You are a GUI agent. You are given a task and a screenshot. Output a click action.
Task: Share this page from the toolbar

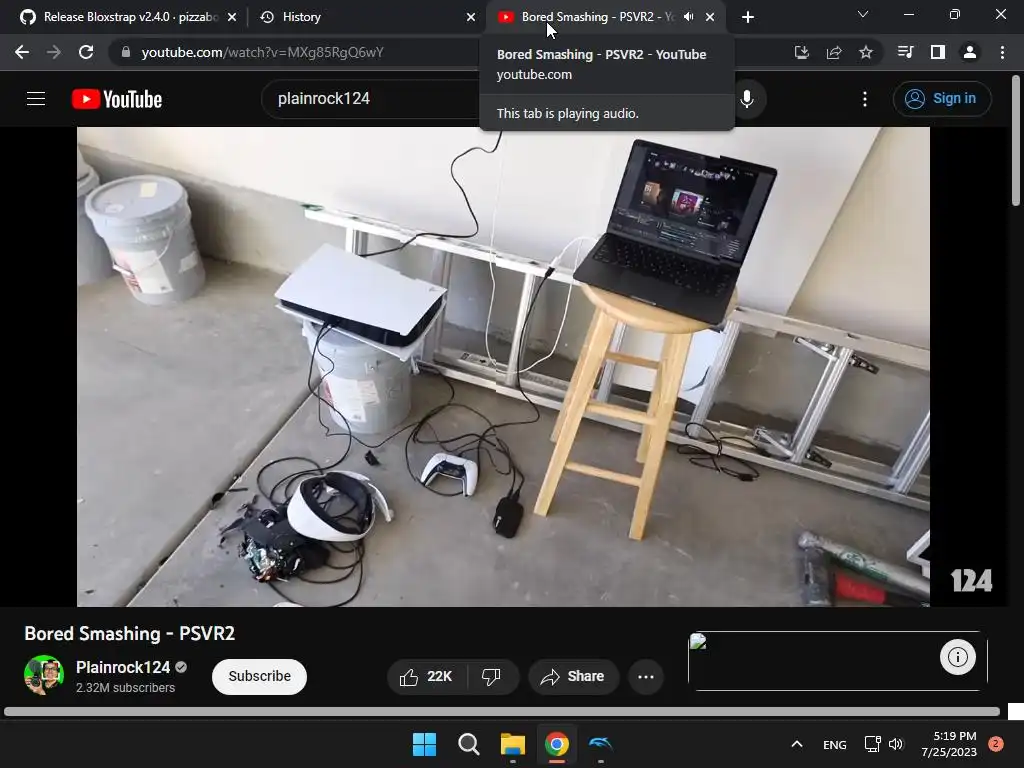[834, 52]
